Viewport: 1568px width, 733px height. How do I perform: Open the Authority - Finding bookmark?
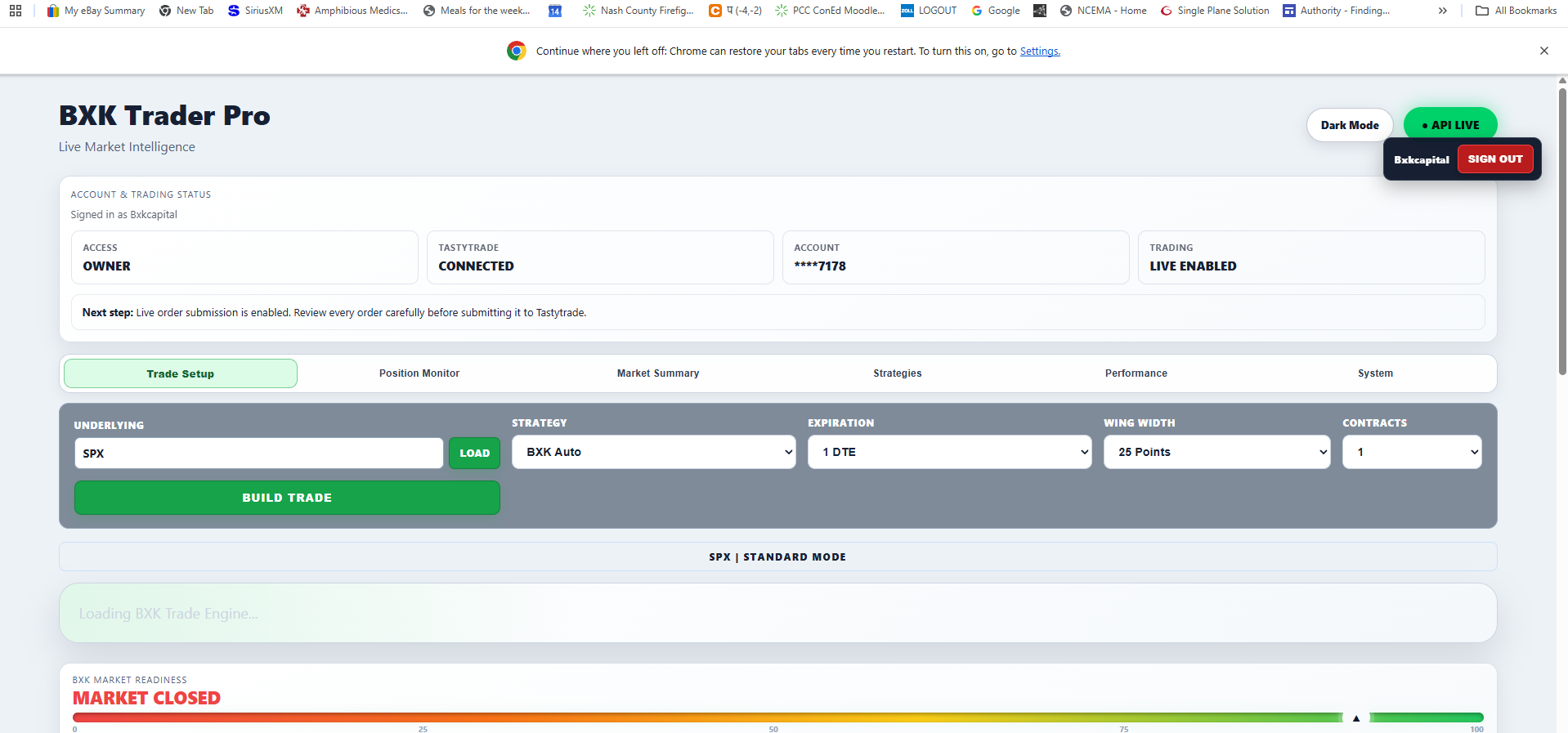coord(1336,11)
